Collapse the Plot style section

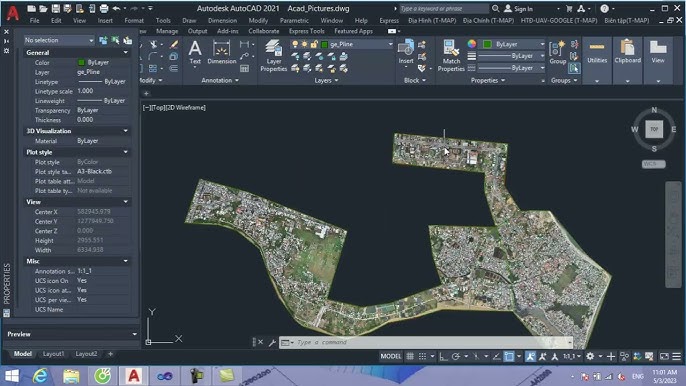pos(126,152)
